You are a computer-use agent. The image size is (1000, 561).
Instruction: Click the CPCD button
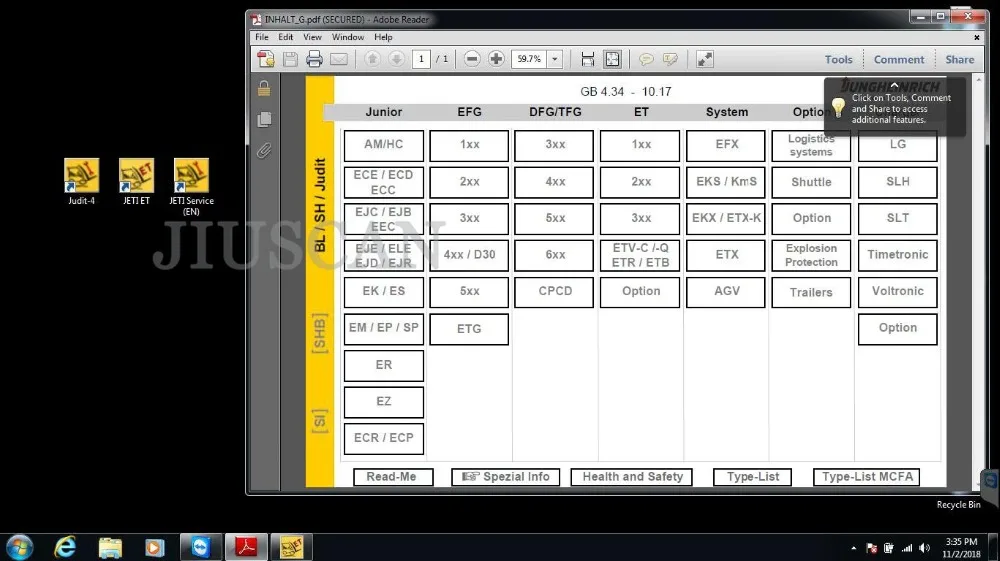[x=554, y=292]
